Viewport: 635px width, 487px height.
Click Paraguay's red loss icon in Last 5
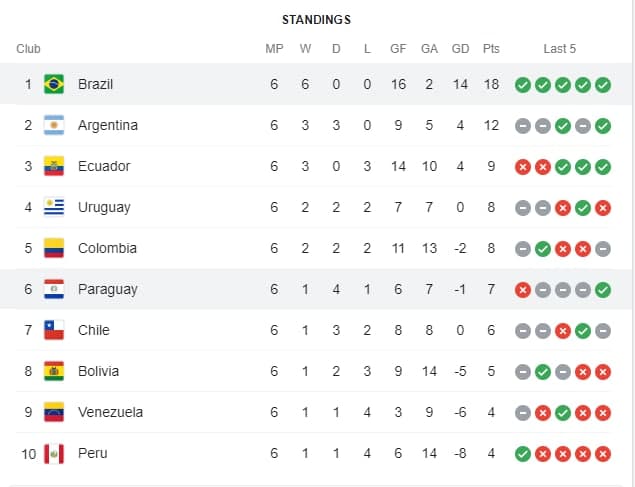522,290
